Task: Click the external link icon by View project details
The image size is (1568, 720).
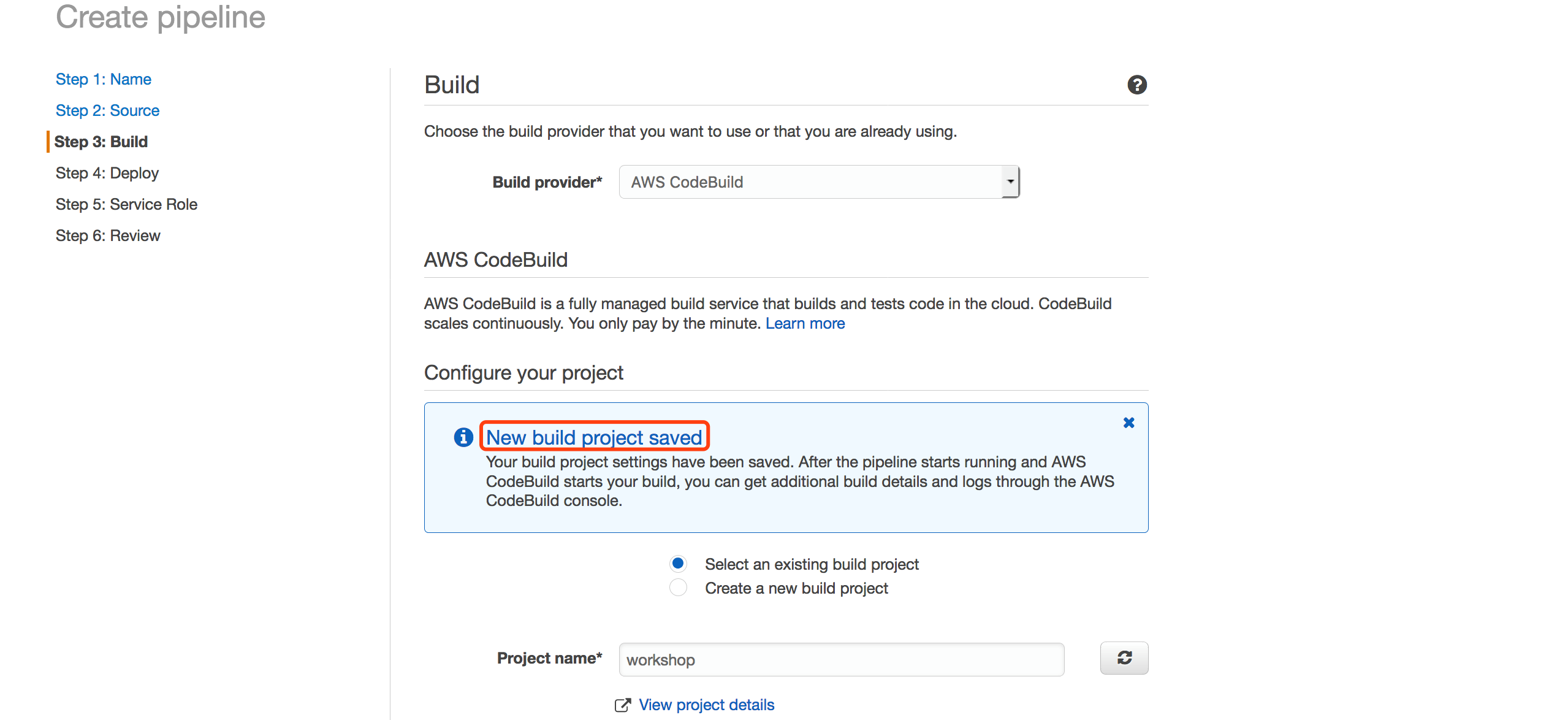Action: (x=622, y=705)
